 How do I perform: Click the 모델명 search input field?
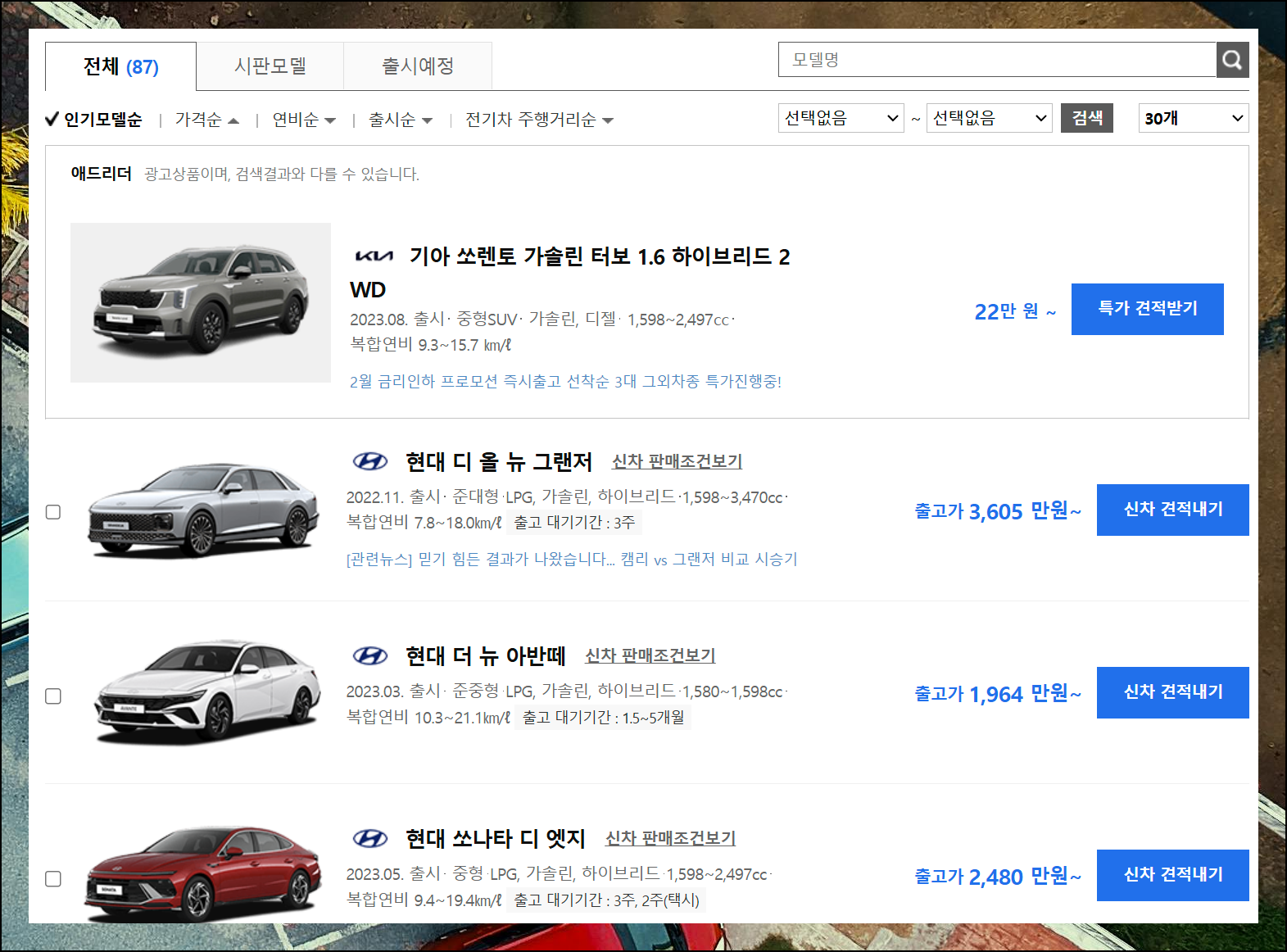(997, 60)
